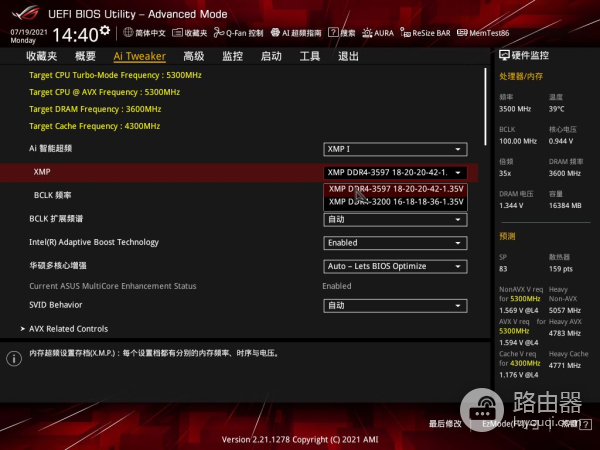Image resolution: width=600 pixels, height=450 pixels.
Task: Click the 硬件监控 monitor icon
Action: click(504, 55)
